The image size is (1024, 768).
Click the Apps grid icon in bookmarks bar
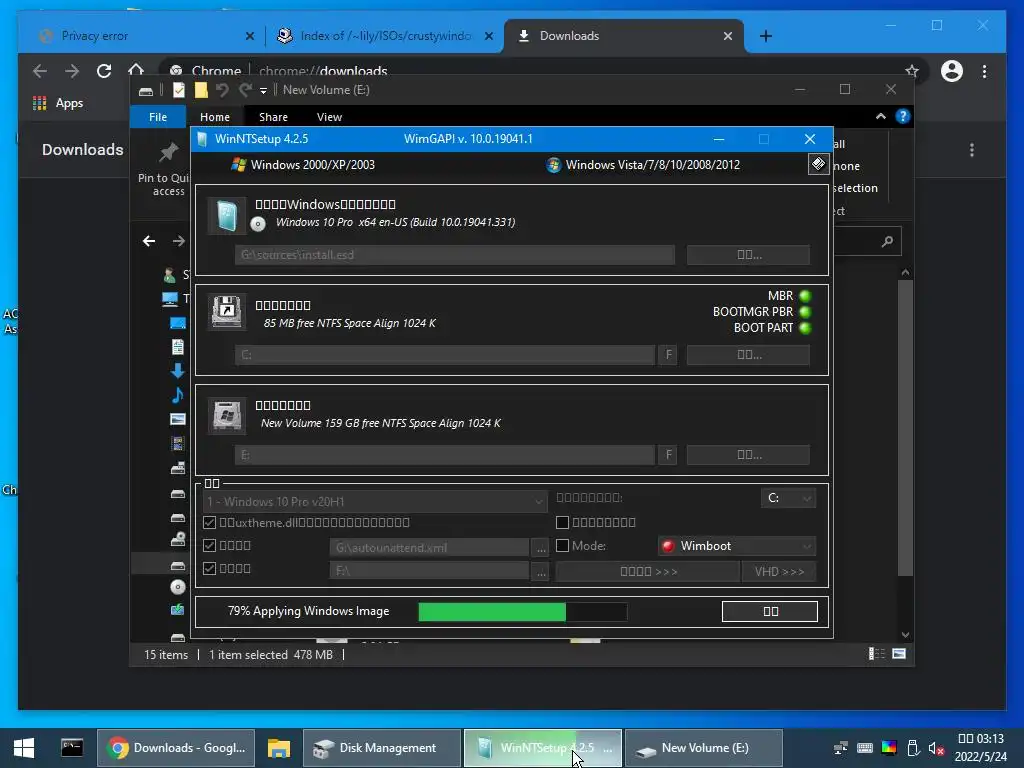pos(40,103)
